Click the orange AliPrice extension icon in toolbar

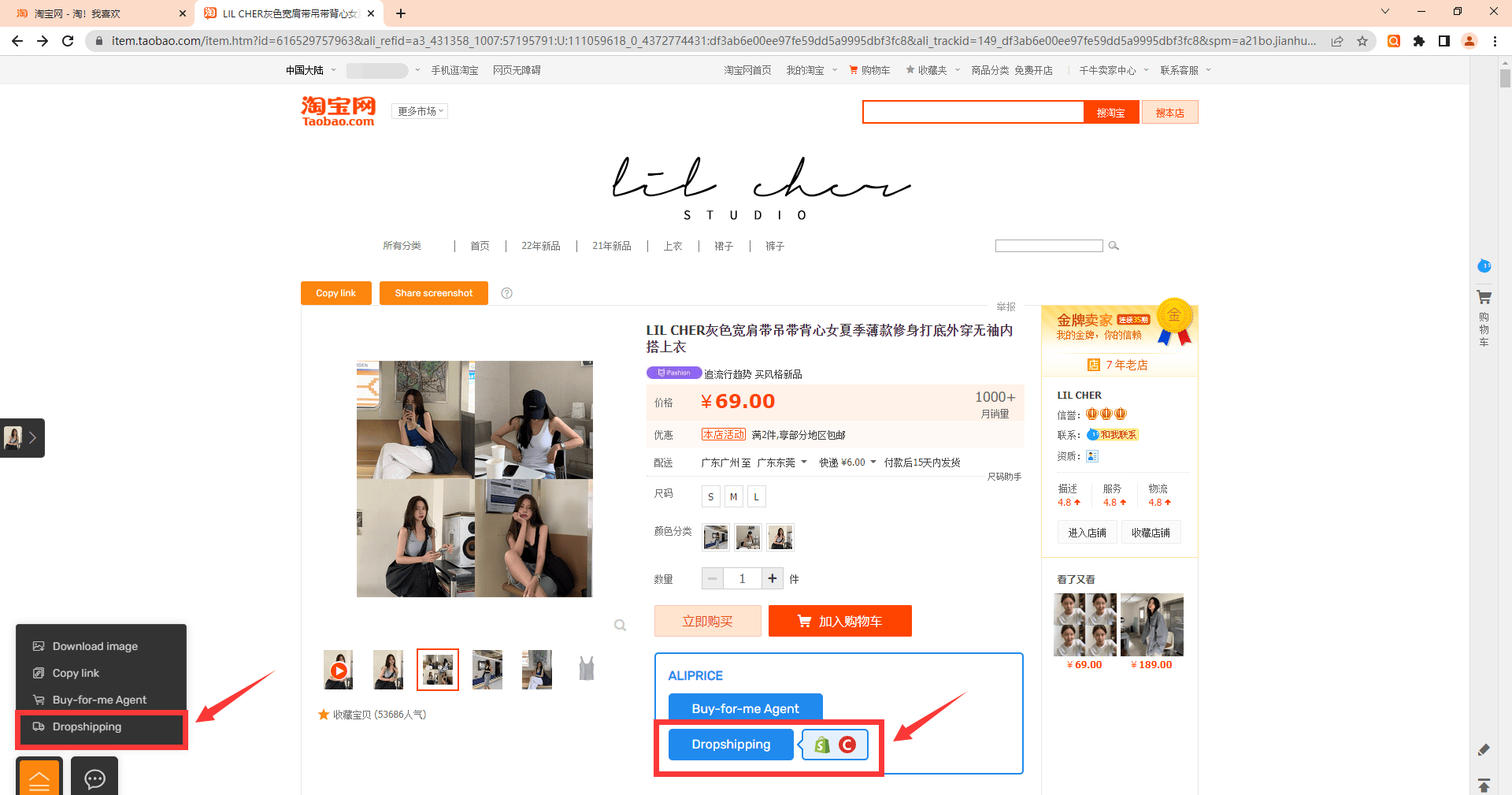(x=1394, y=41)
